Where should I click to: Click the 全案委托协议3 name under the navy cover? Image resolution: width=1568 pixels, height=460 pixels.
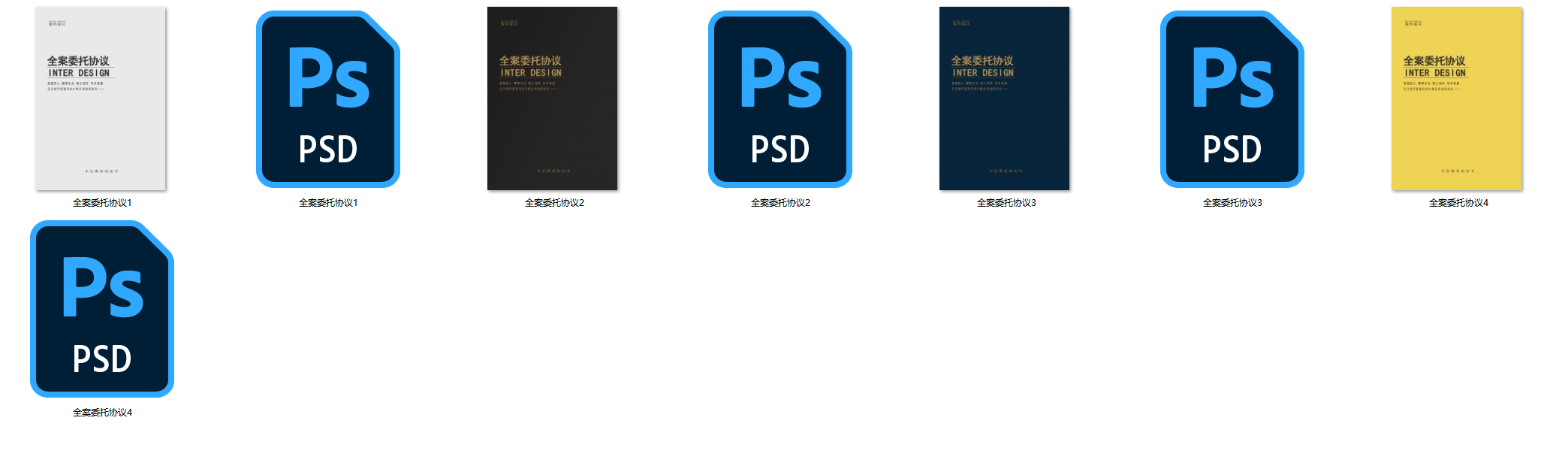coord(1006,203)
